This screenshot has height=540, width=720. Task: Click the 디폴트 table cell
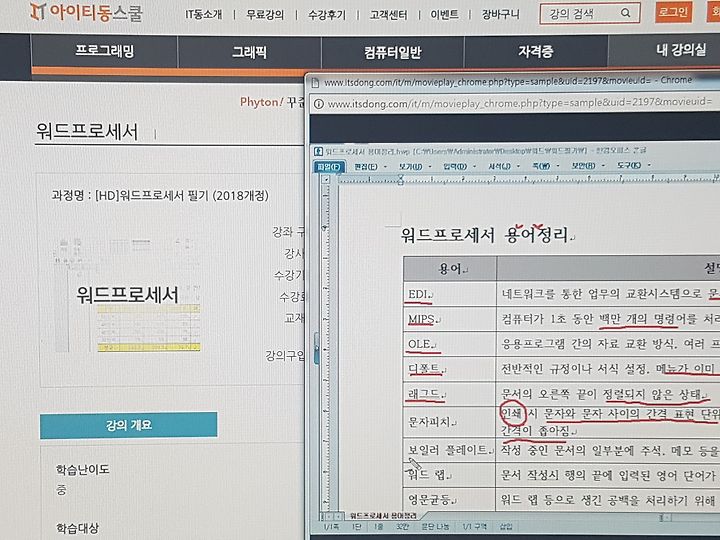(450, 369)
